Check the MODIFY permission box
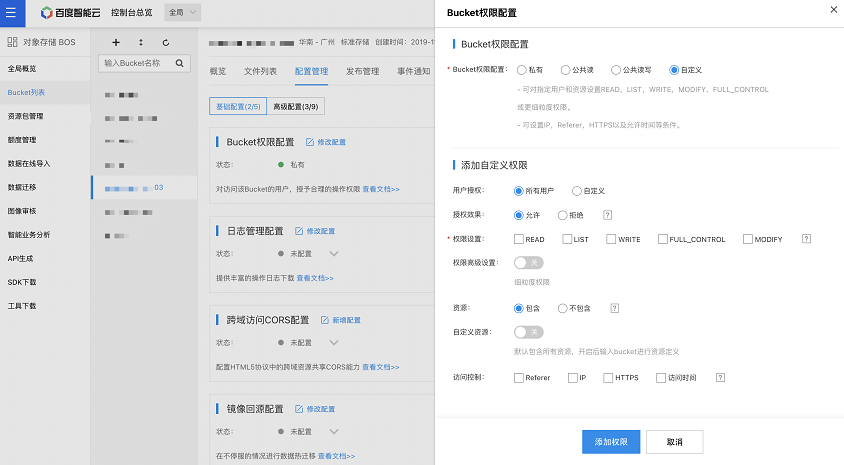The width and height of the screenshot is (844, 465). [x=748, y=239]
